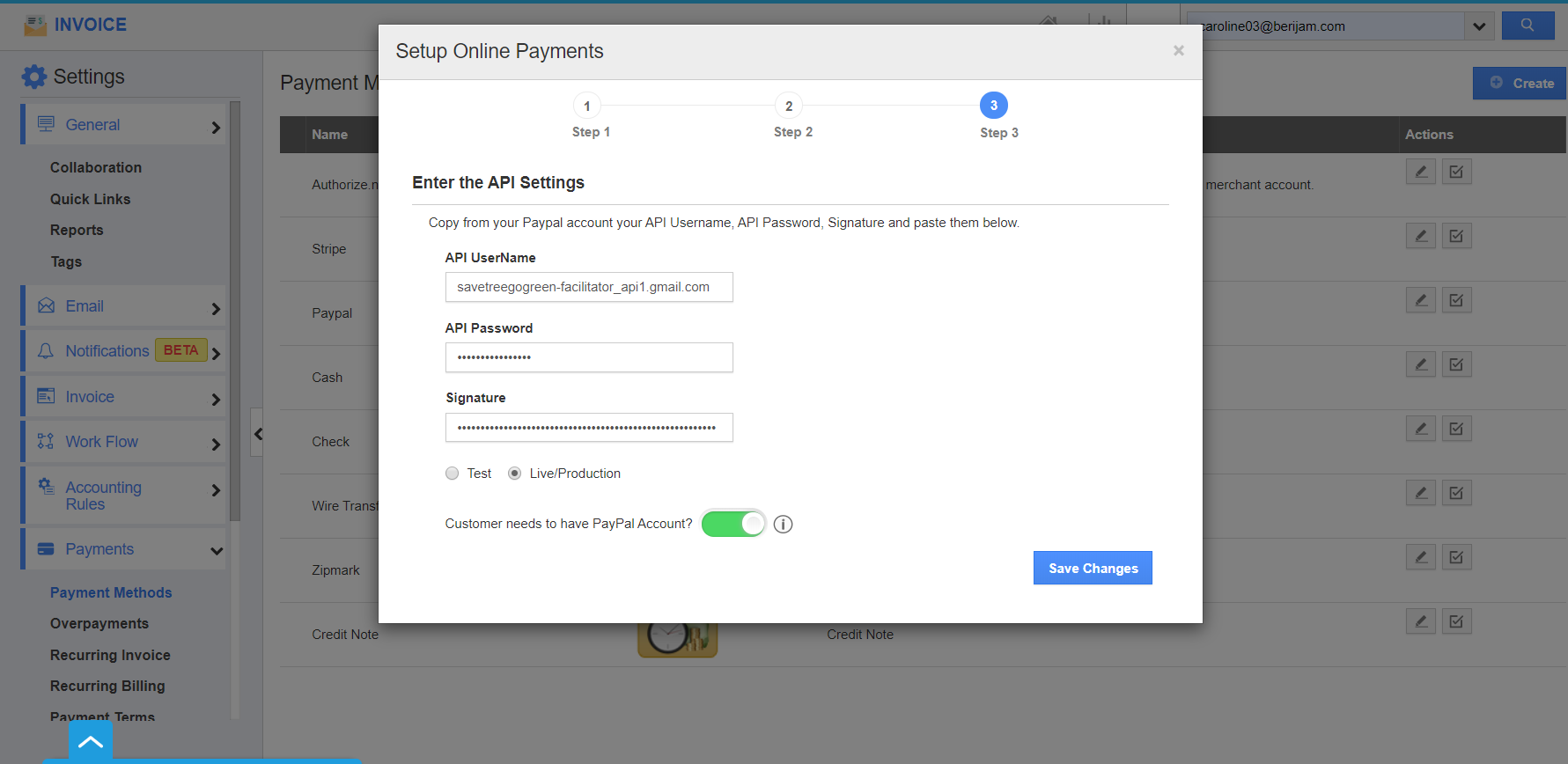This screenshot has height=764, width=1568.
Task: Expand the General settings chevron
Action: pos(216,128)
